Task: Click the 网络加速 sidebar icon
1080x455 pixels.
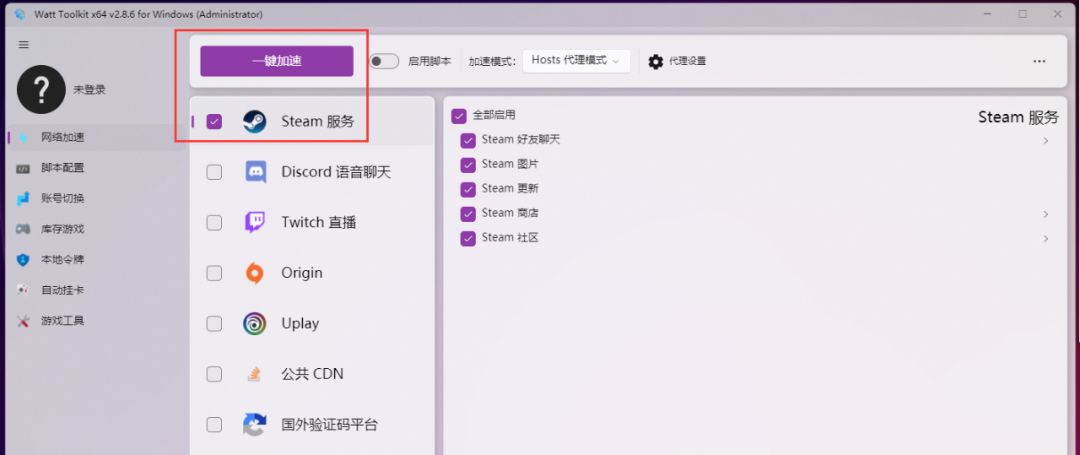Action: (x=23, y=137)
